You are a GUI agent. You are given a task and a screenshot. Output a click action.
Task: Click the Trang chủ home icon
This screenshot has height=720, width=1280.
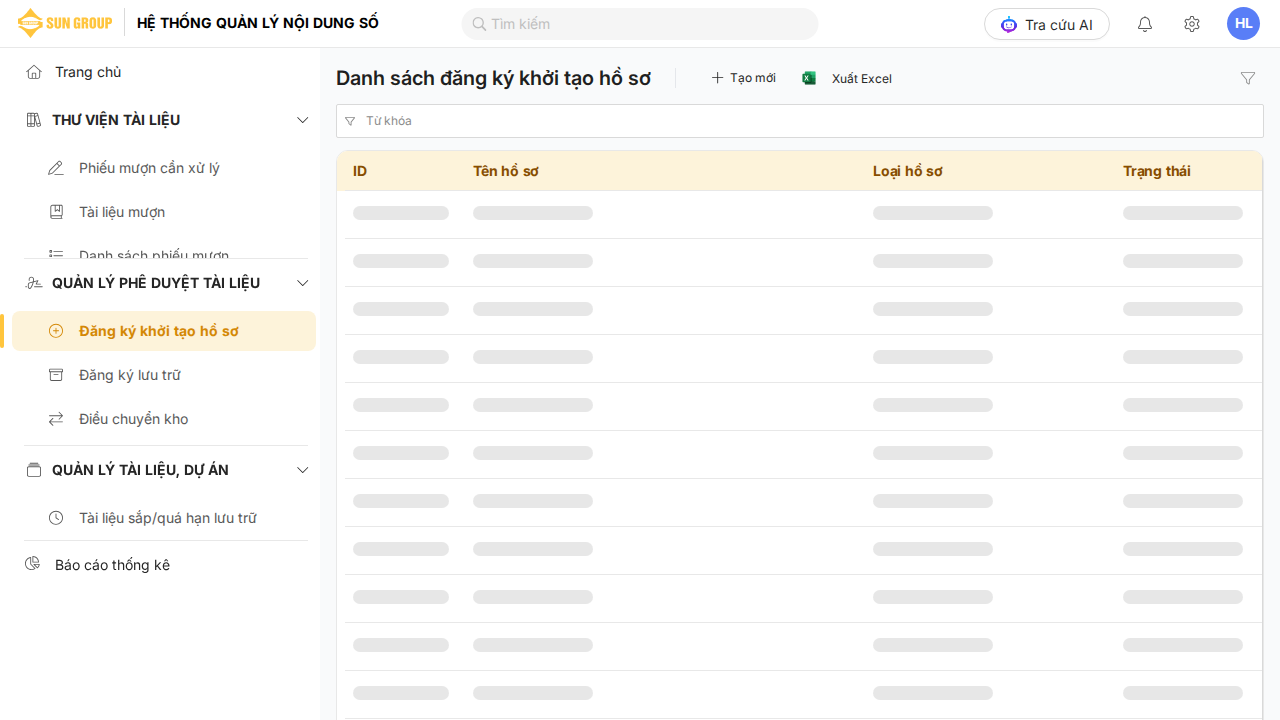tap(34, 72)
